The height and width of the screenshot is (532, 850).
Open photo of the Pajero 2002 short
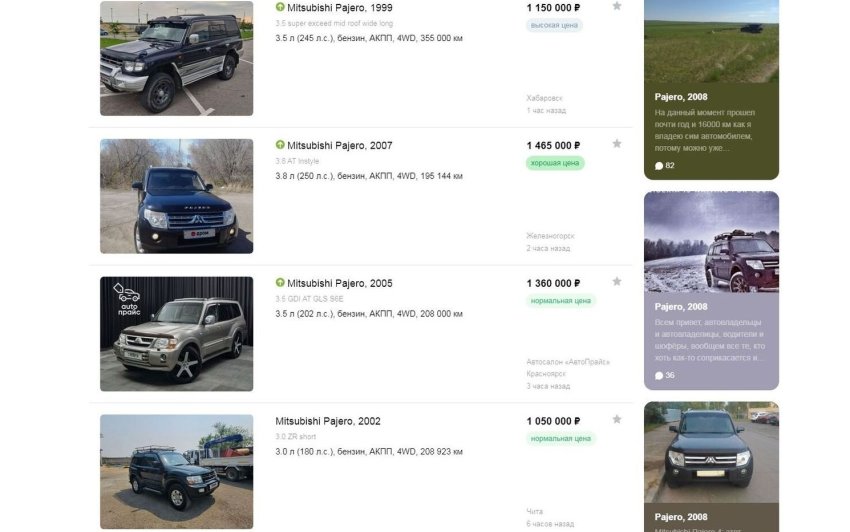pos(176,471)
